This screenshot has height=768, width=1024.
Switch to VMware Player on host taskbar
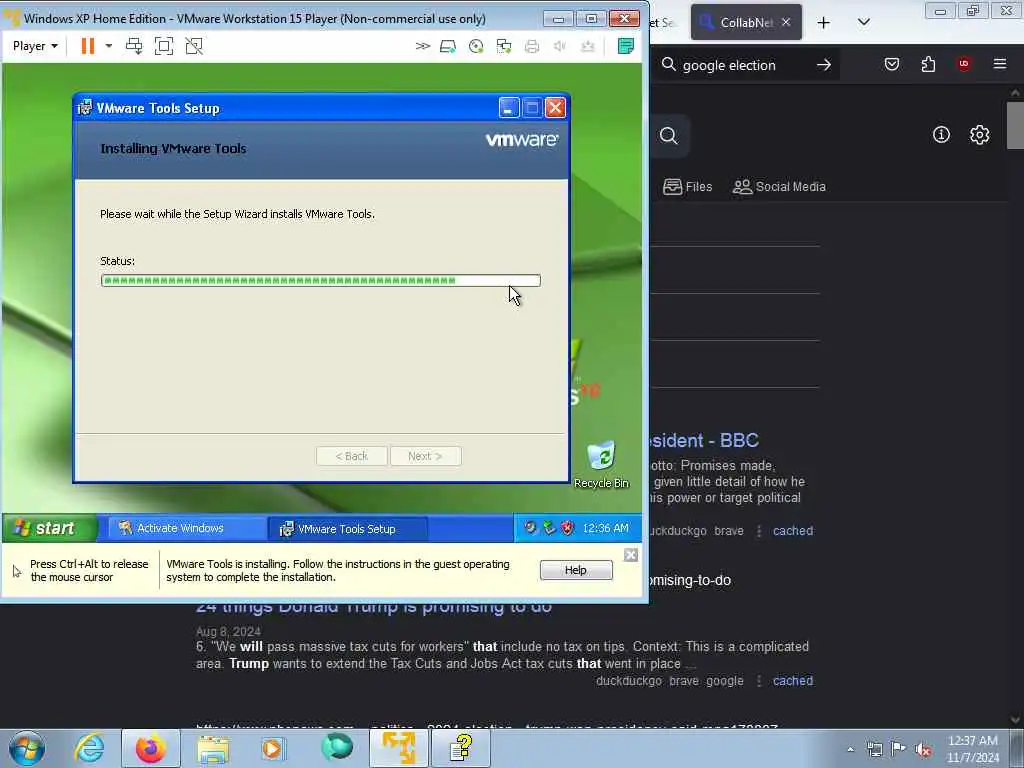pyautogui.click(x=398, y=748)
